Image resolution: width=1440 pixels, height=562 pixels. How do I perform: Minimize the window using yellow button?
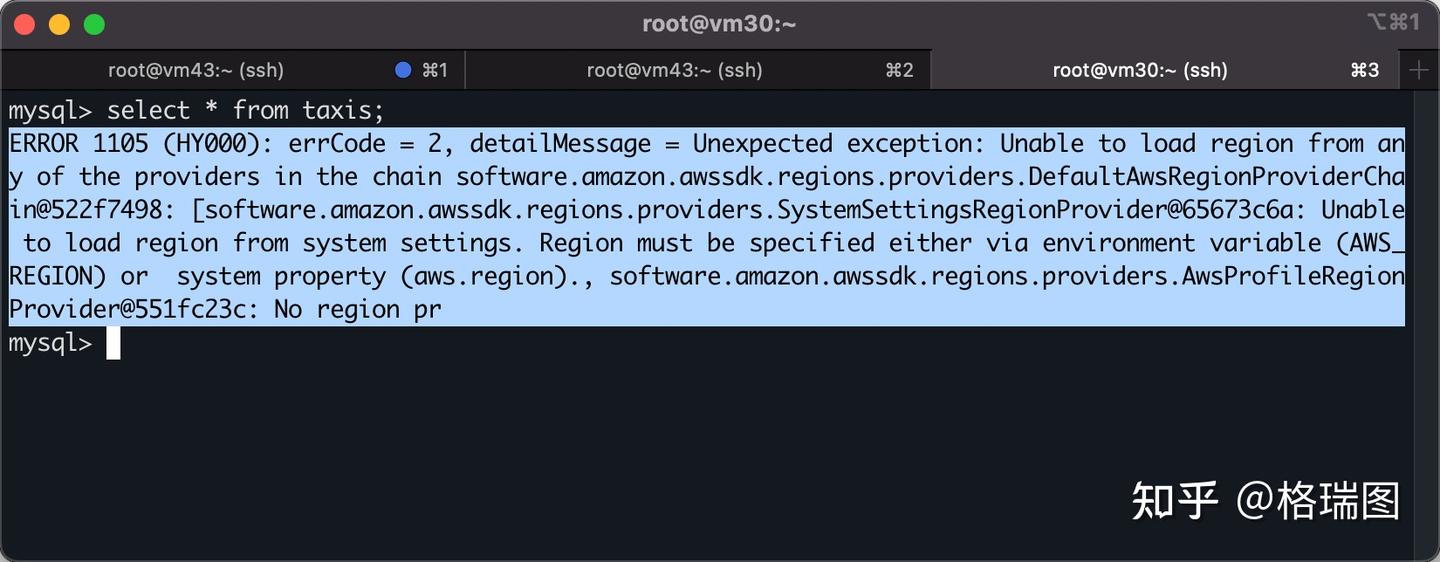pos(59,24)
